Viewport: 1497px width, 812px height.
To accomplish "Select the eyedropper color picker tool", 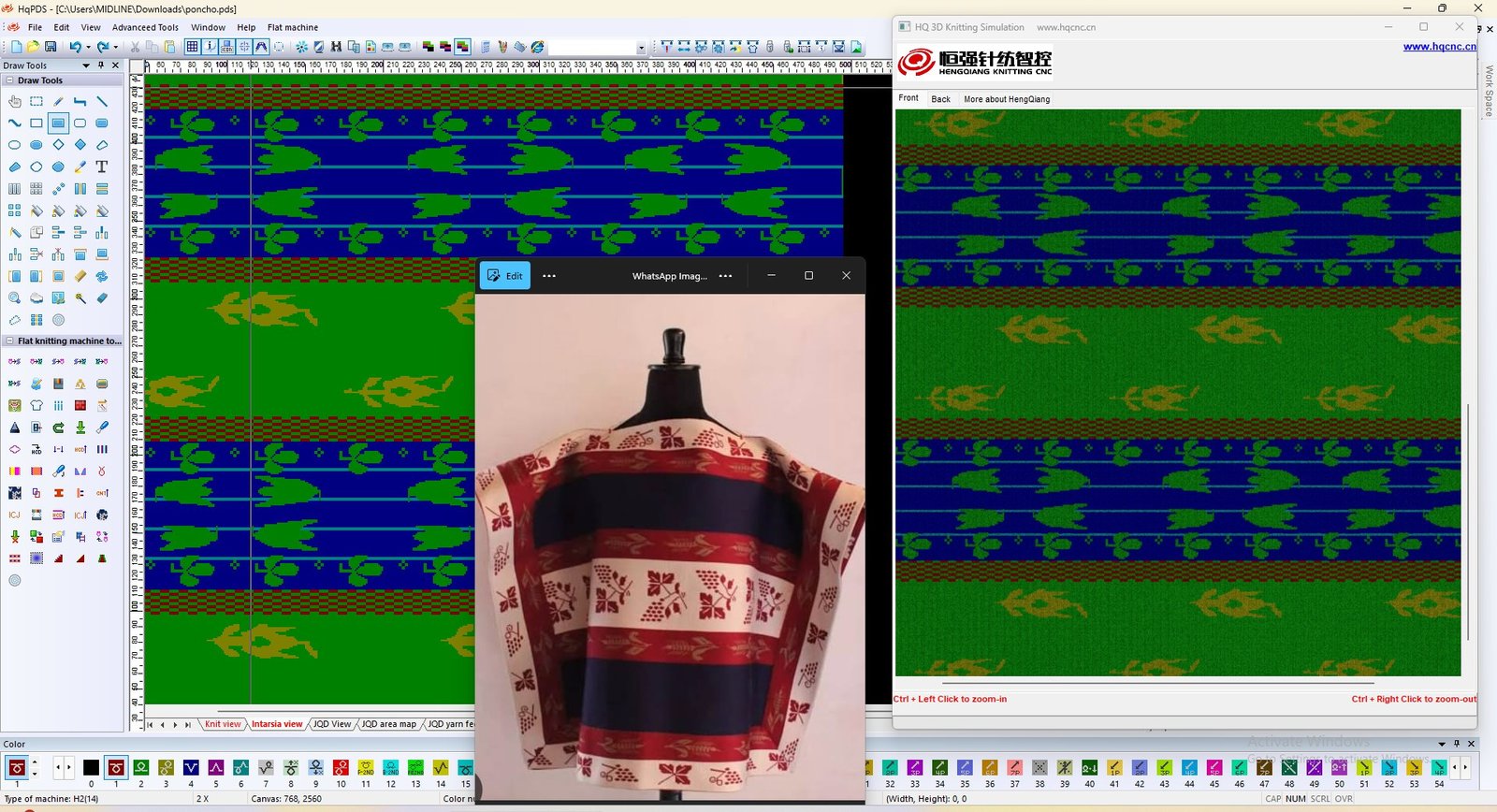I will click(x=80, y=167).
